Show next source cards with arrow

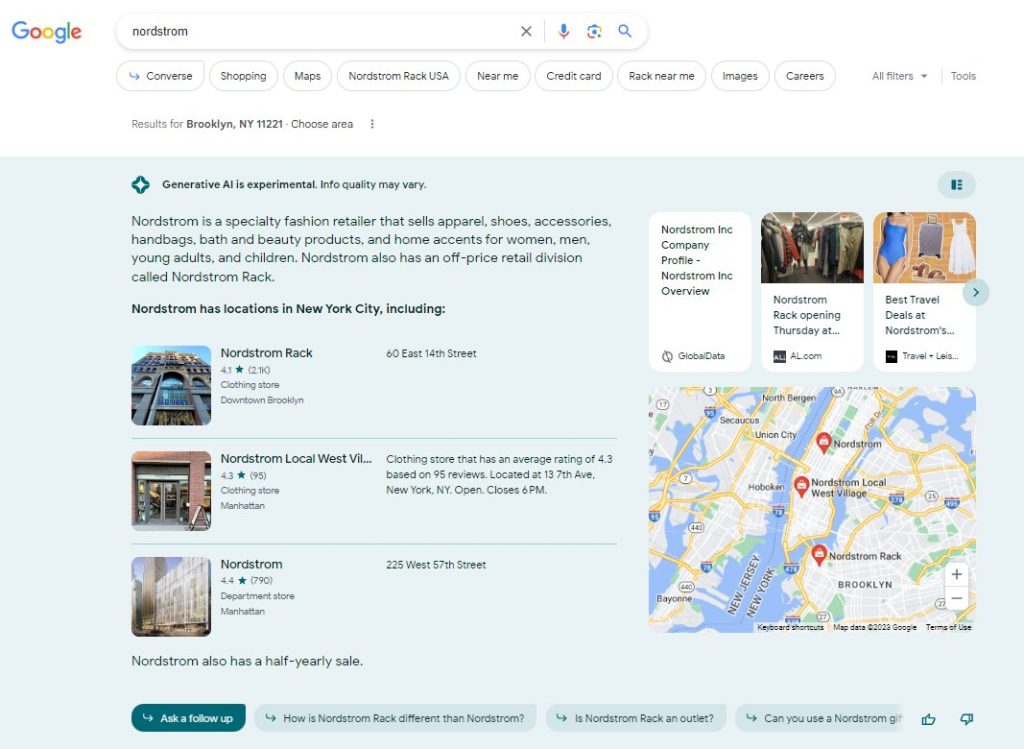[975, 292]
